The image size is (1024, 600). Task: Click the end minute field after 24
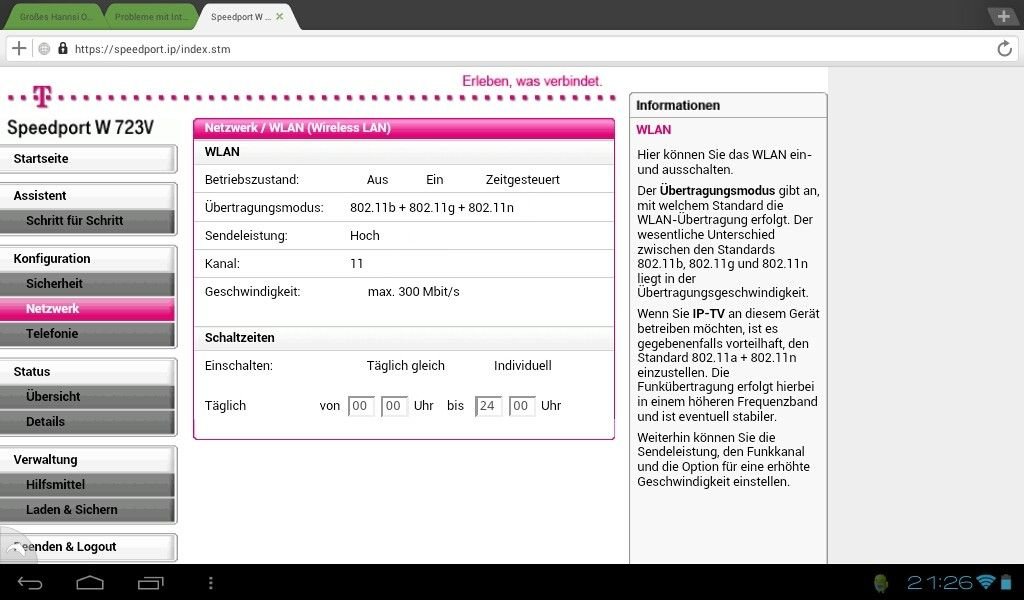click(x=521, y=406)
